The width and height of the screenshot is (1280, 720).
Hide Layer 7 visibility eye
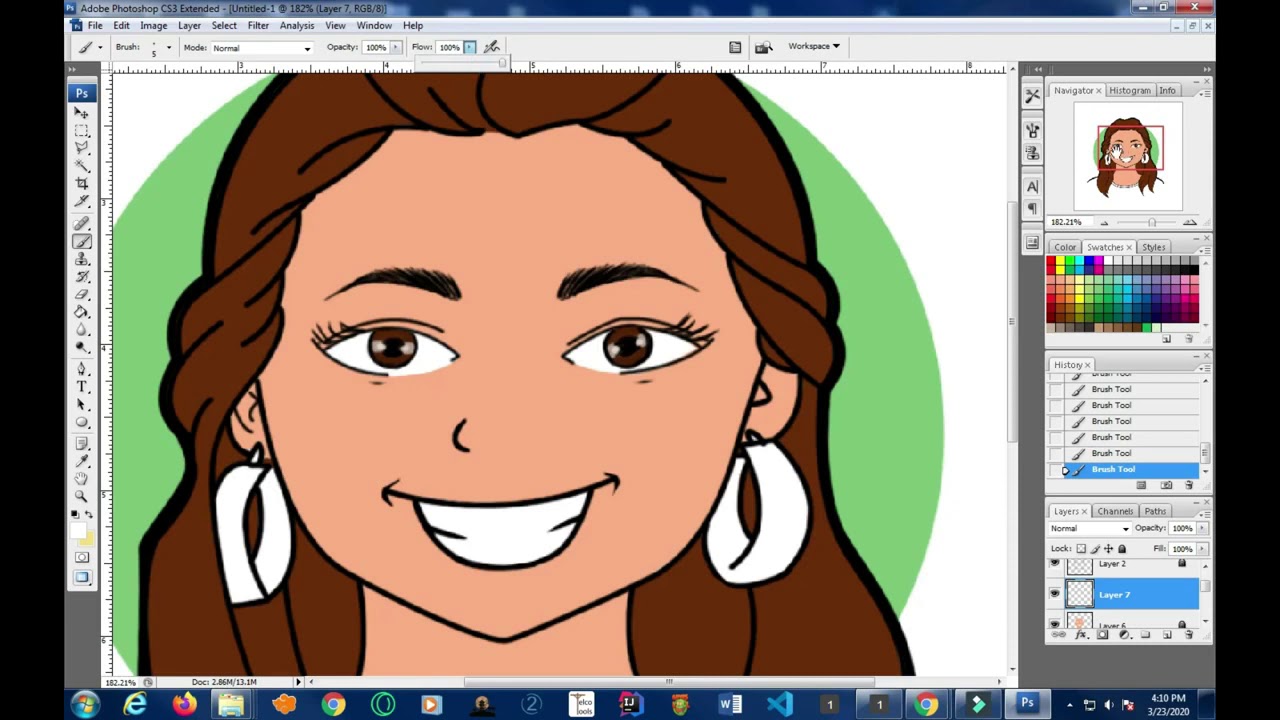coord(1054,594)
